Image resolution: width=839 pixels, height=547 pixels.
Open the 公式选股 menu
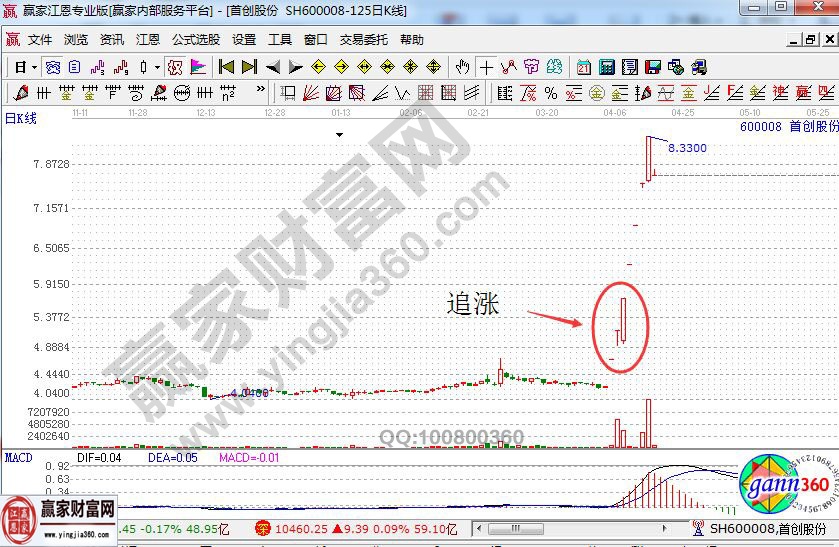click(x=195, y=40)
